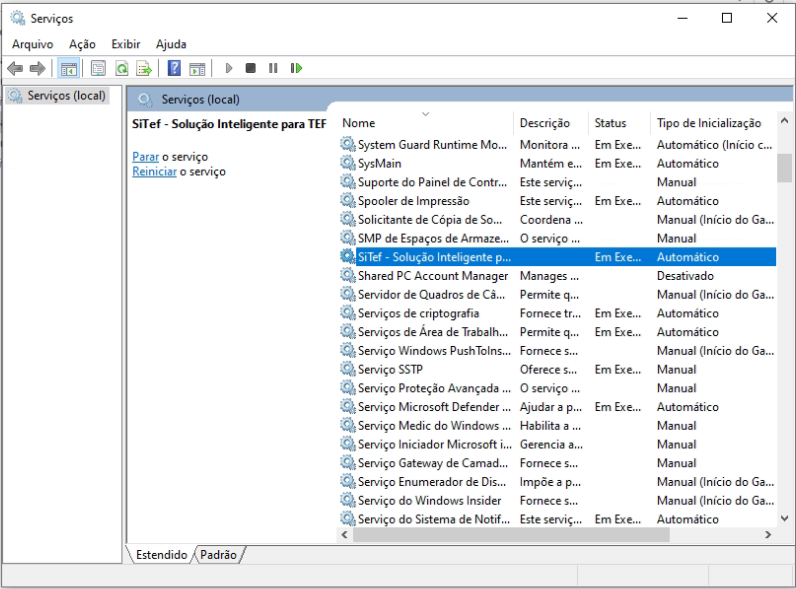
Task: Switch to the Padrão tab
Action: pos(218,555)
